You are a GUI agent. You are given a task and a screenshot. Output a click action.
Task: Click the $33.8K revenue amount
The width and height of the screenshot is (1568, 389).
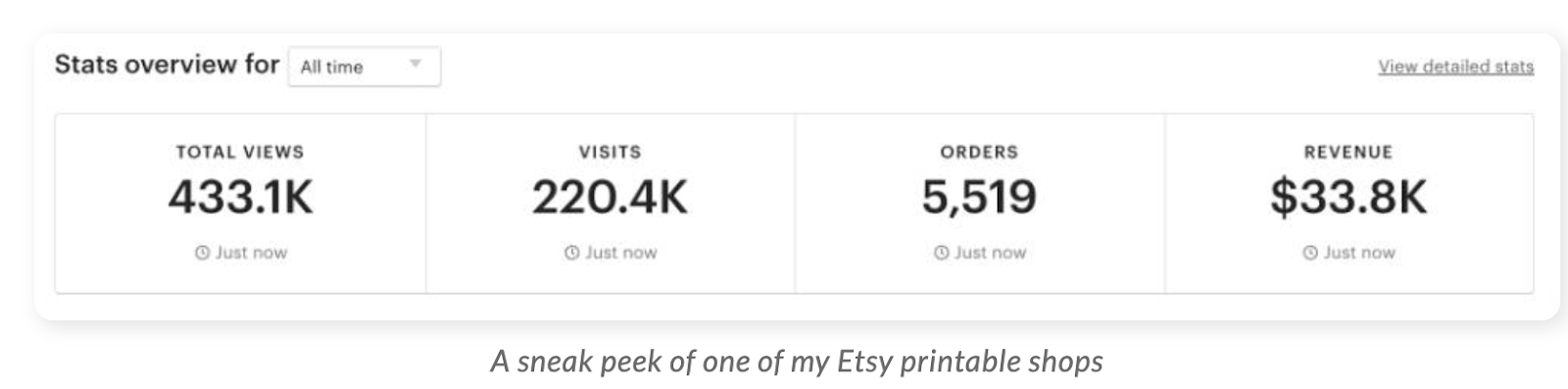point(1348,197)
